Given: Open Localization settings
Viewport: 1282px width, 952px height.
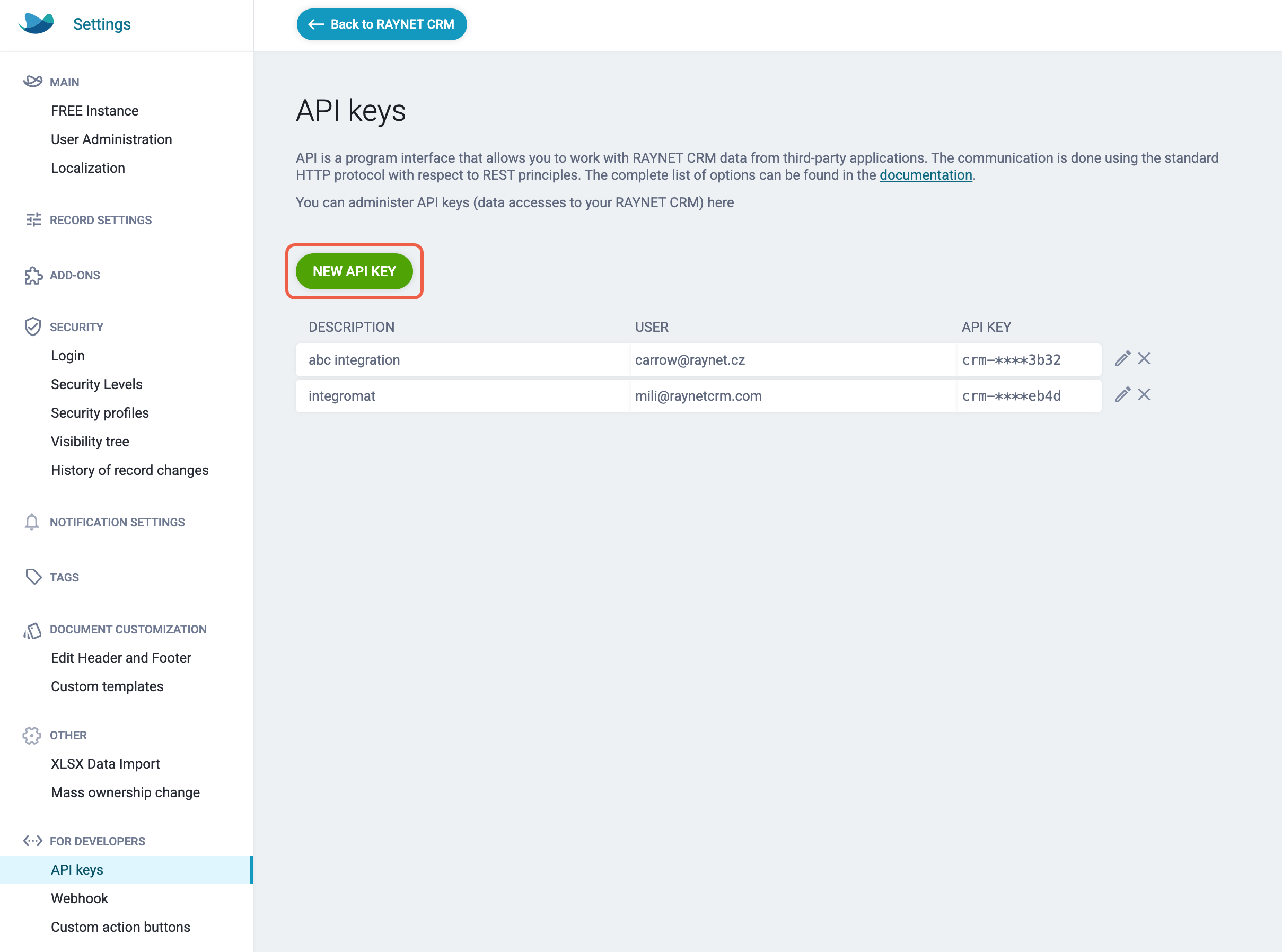Looking at the screenshot, I should tap(87, 168).
